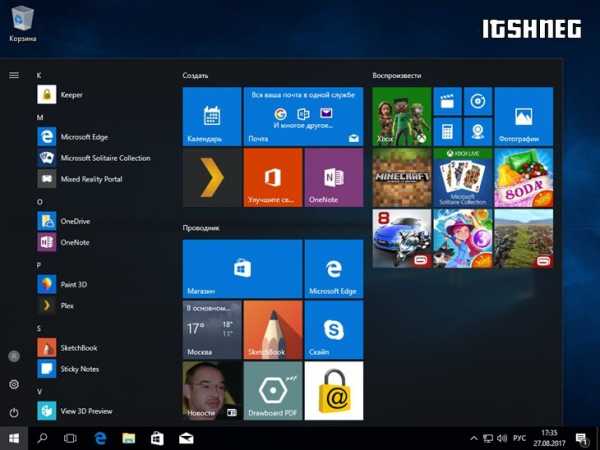
Task: Open Sticky Notes
Action: tap(68, 369)
